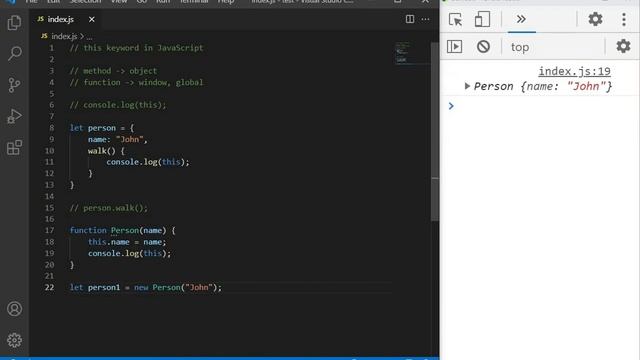Close the index.js editor tab
This screenshot has height=360, width=640.
(x=91, y=19)
